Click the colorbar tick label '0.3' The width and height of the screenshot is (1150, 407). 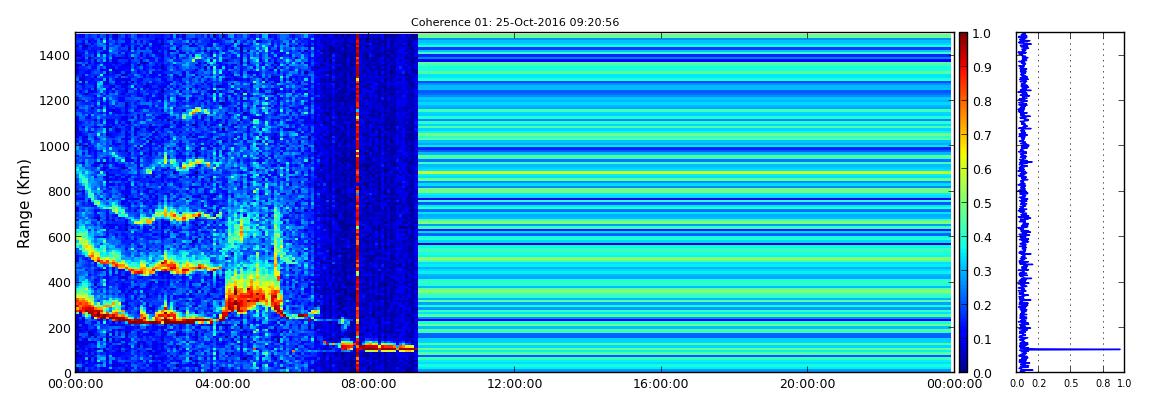[982, 271]
